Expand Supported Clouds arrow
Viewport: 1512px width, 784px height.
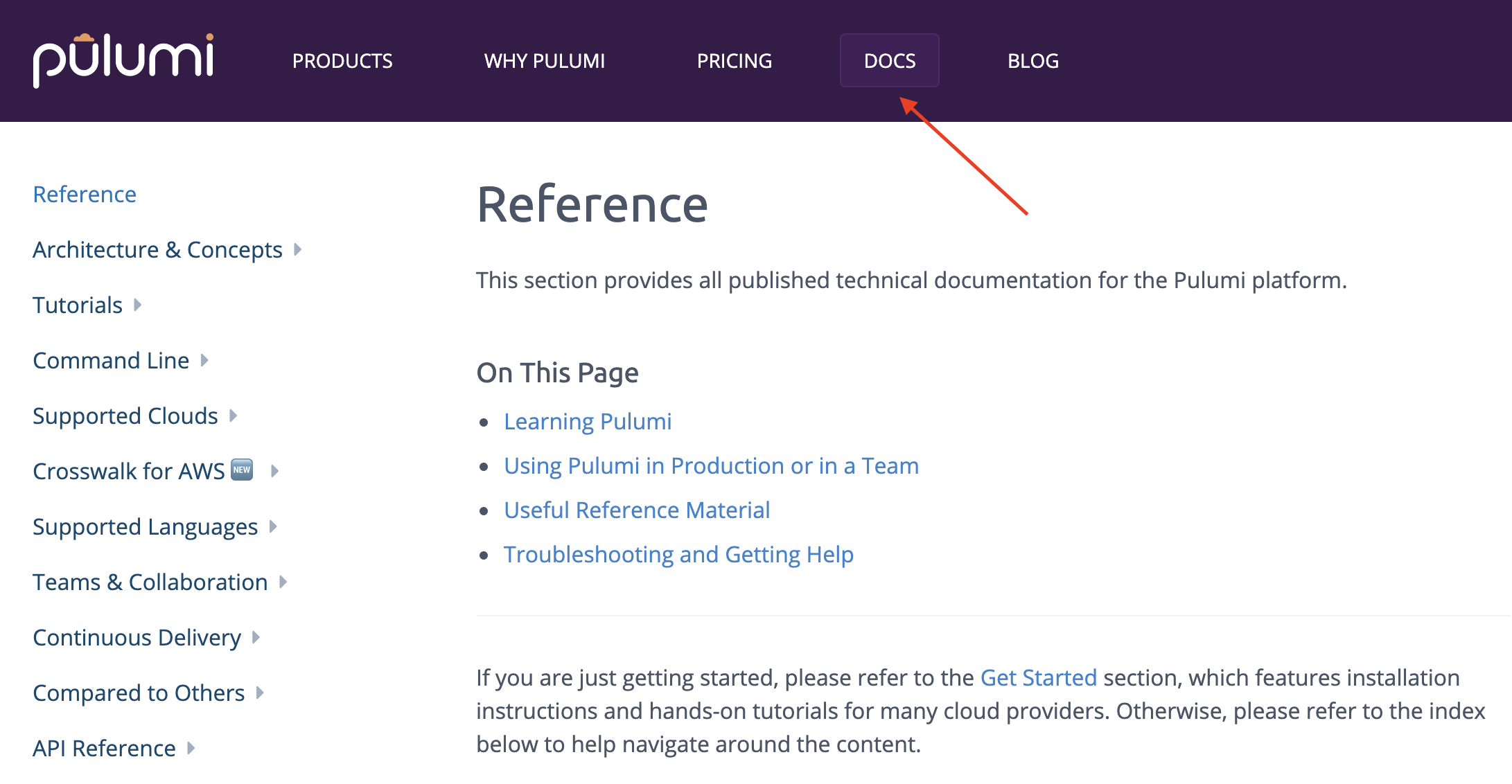[234, 416]
